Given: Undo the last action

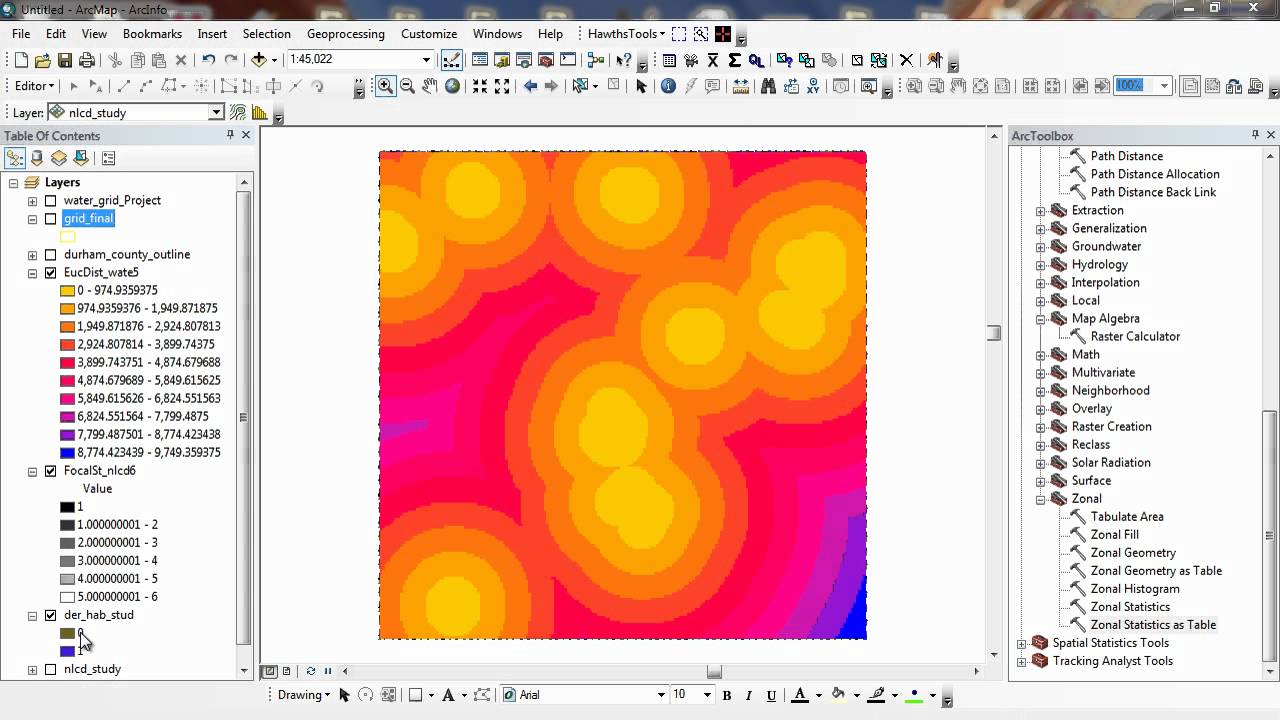Looking at the screenshot, I should [208, 60].
